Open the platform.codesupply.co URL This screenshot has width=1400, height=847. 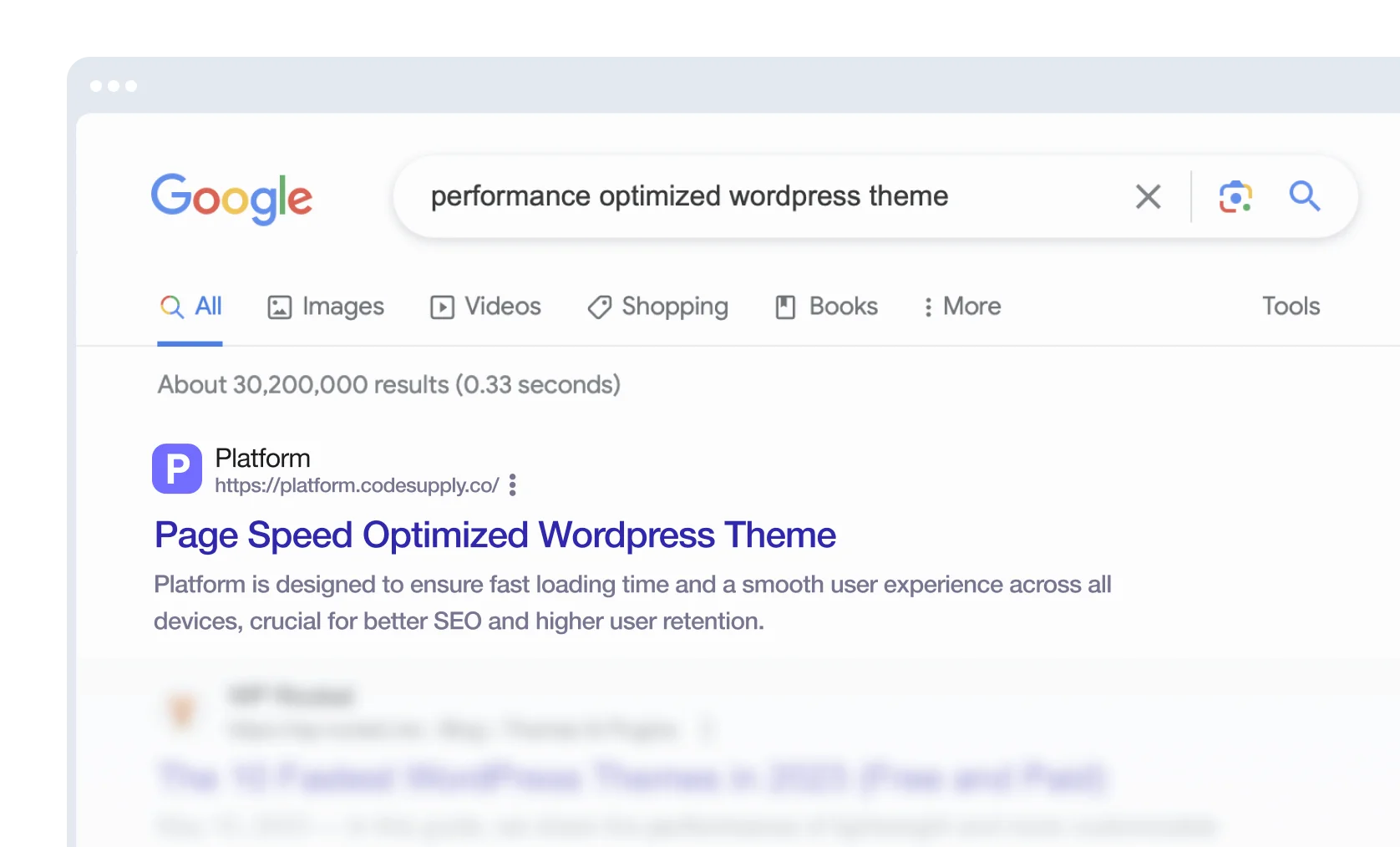(x=357, y=485)
